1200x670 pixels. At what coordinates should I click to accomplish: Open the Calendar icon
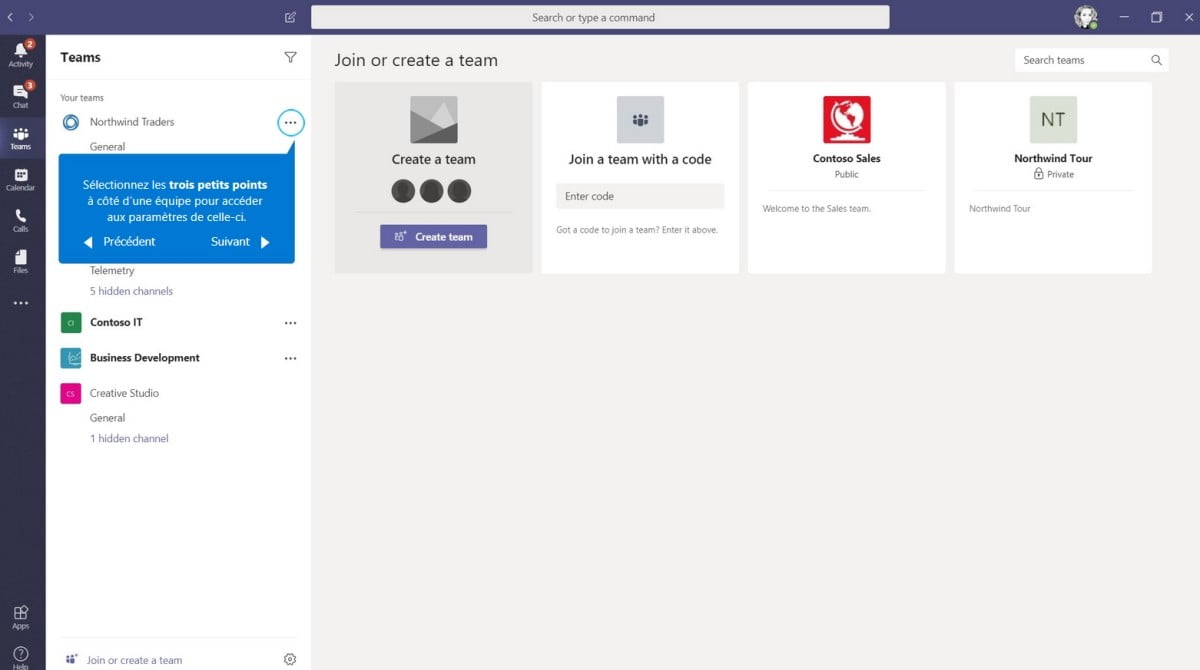point(21,180)
